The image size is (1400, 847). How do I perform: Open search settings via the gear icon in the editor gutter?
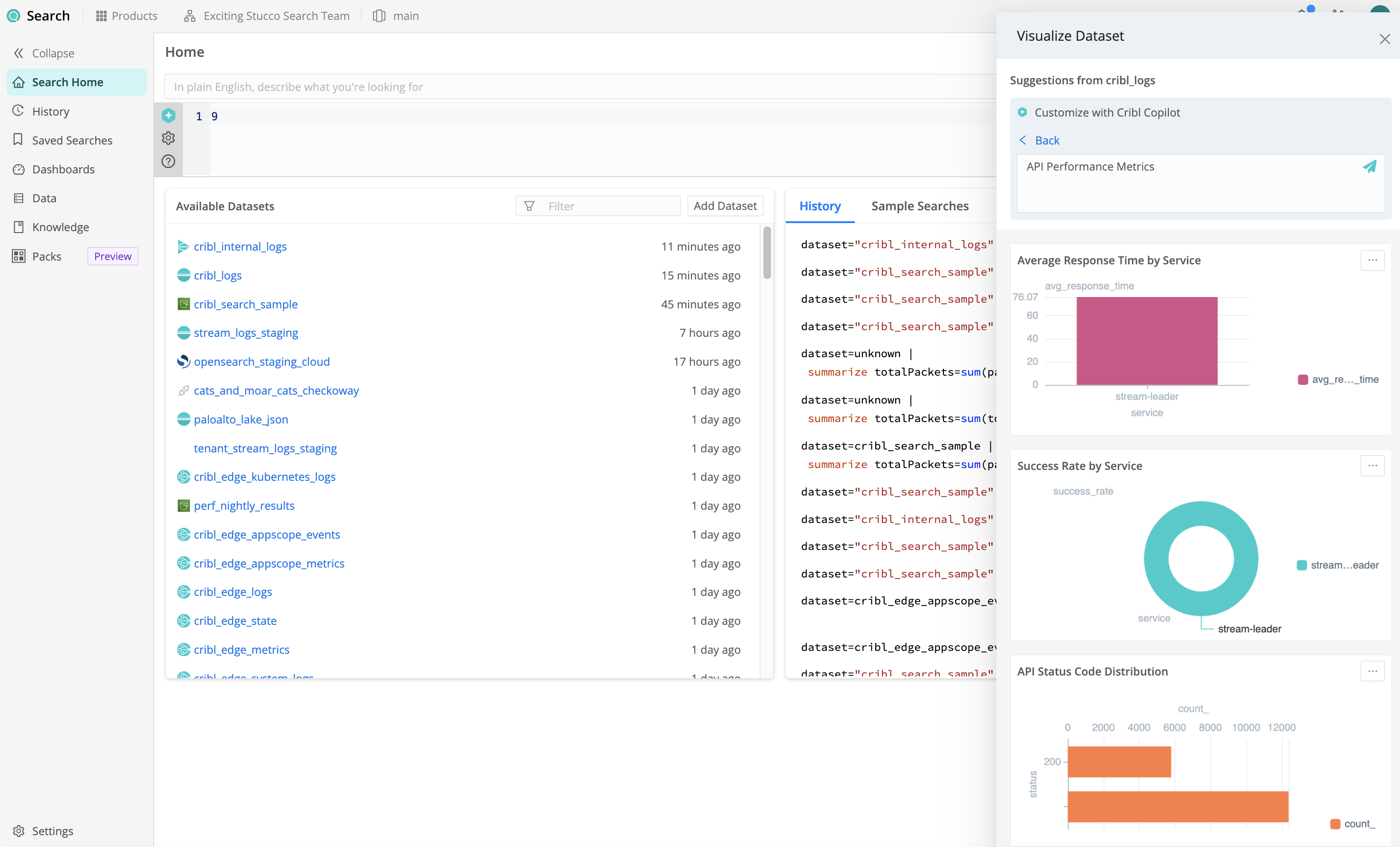click(x=168, y=138)
